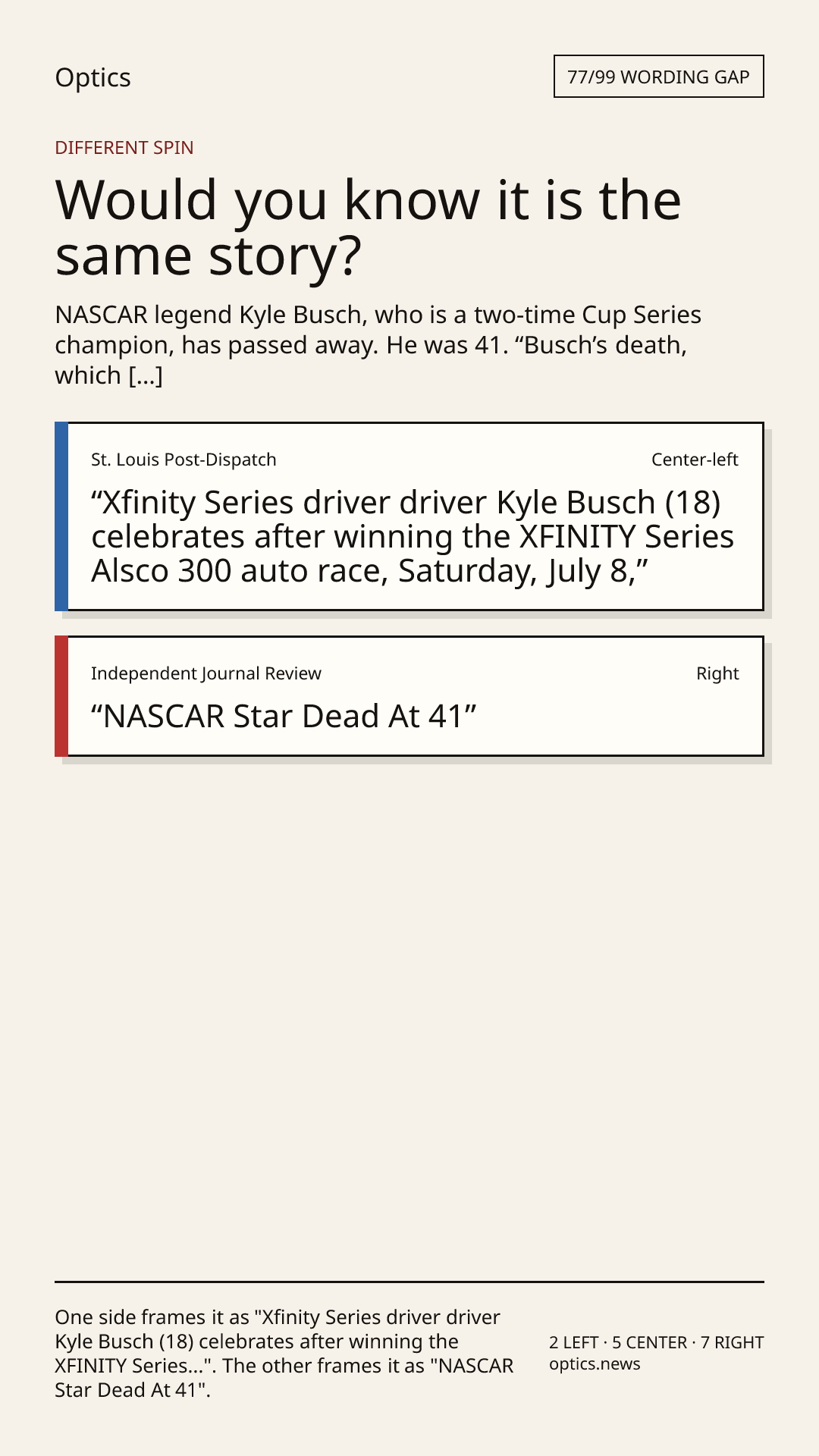Click the headline 'Would you know it is the same story?'
Image resolution: width=819 pixels, height=1456 pixels.
369,227
